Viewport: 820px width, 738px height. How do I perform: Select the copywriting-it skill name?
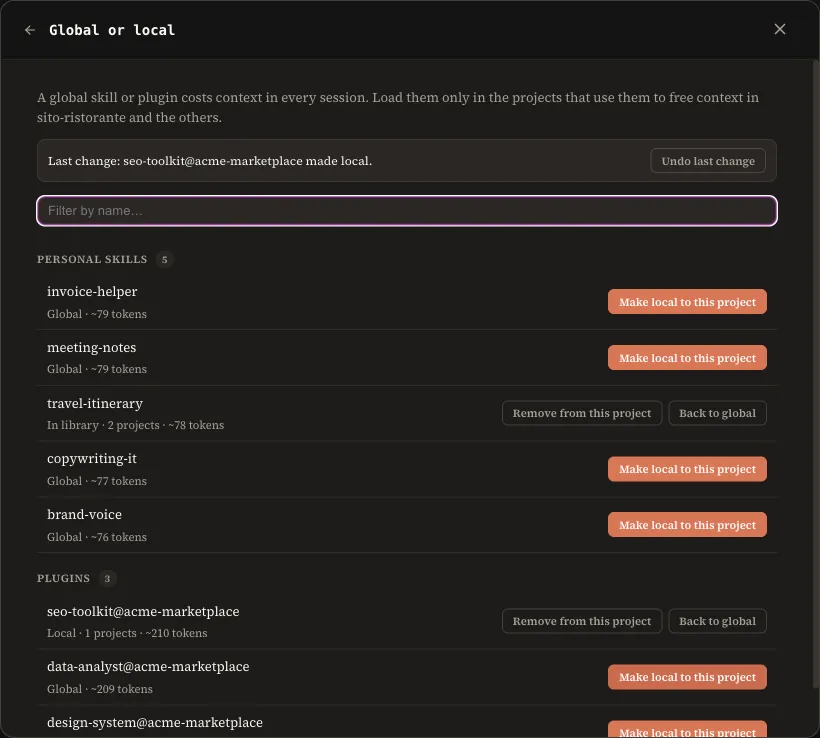92,459
